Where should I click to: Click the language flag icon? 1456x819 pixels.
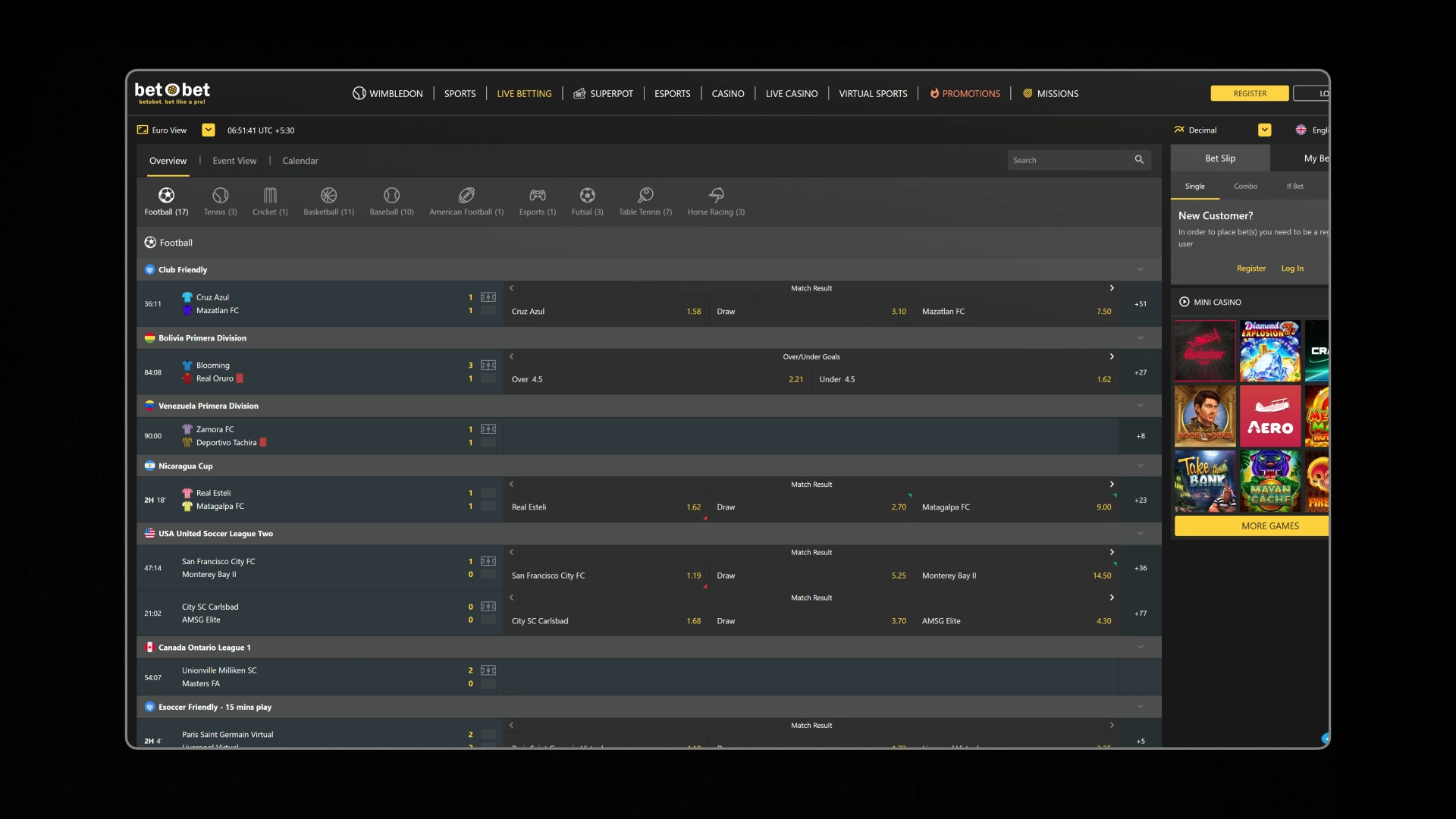(1301, 130)
